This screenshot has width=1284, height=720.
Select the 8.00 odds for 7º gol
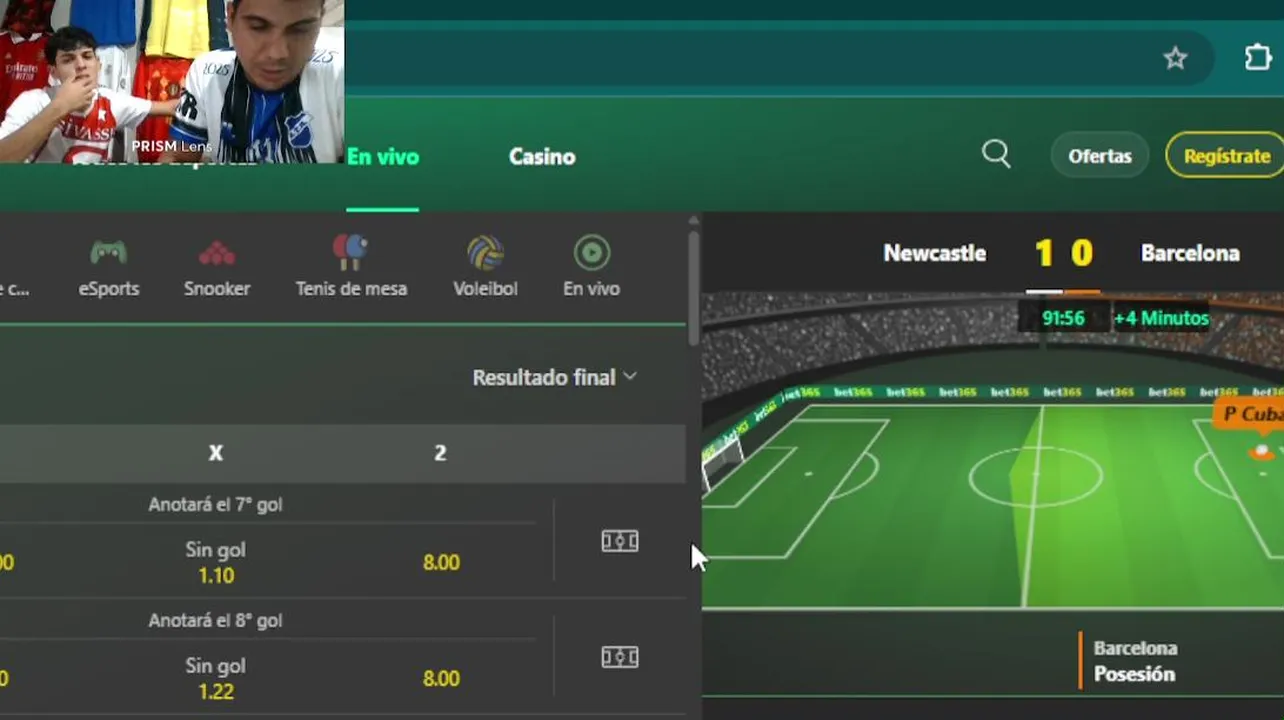click(x=441, y=562)
